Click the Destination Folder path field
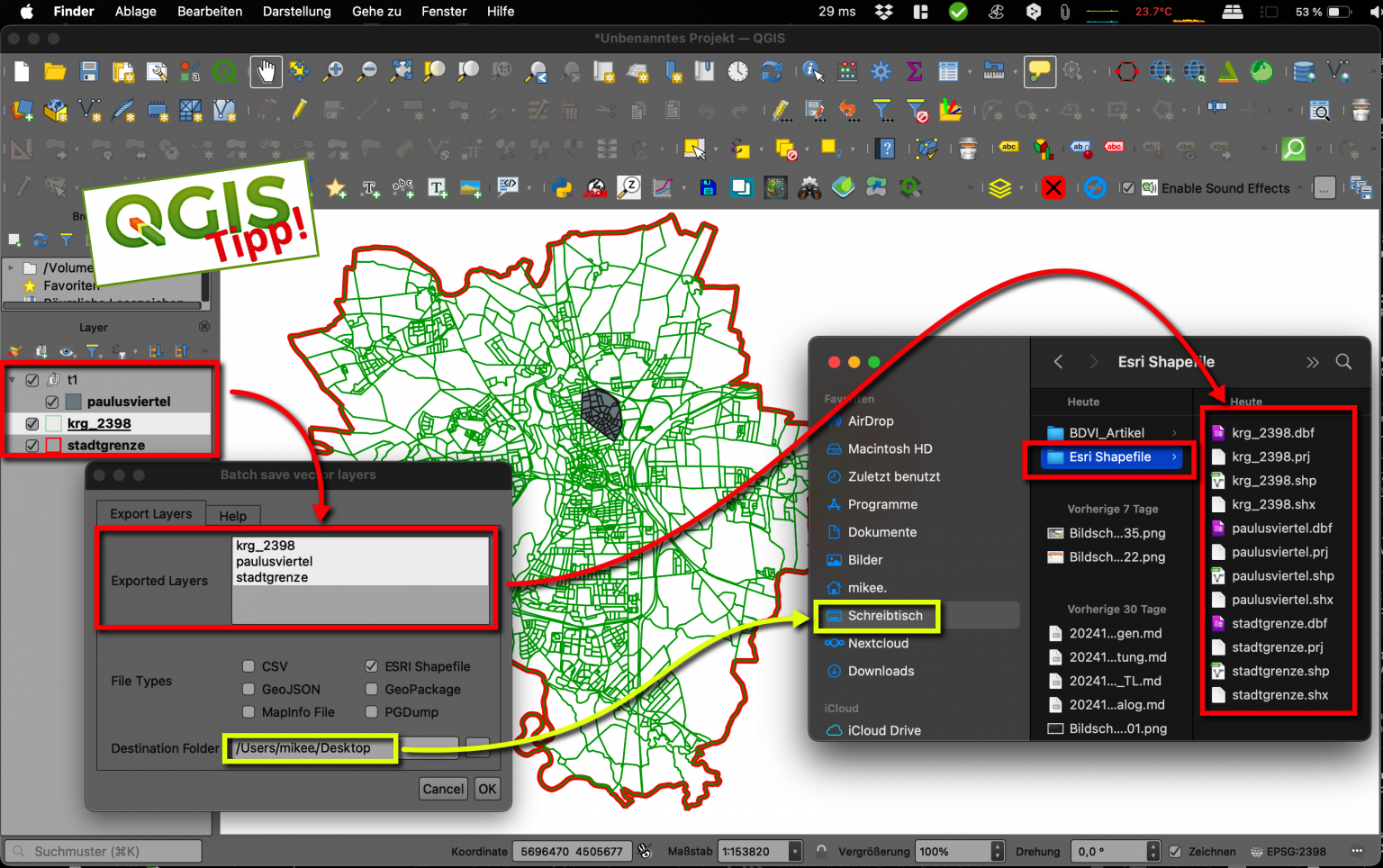 pyautogui.click(x=310, y=748)
